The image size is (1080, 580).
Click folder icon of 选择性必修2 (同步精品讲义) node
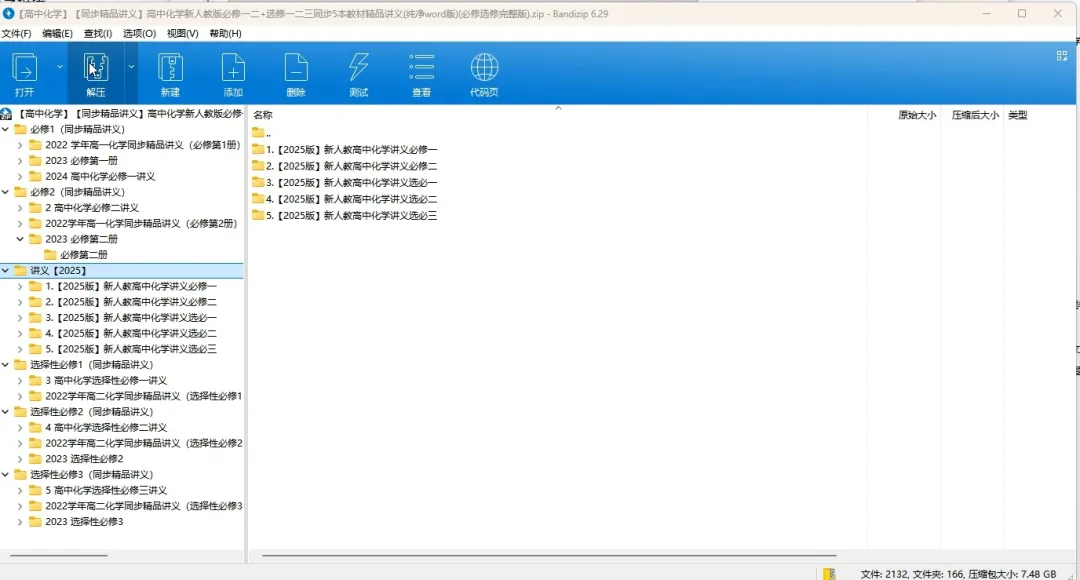(21, 411)
